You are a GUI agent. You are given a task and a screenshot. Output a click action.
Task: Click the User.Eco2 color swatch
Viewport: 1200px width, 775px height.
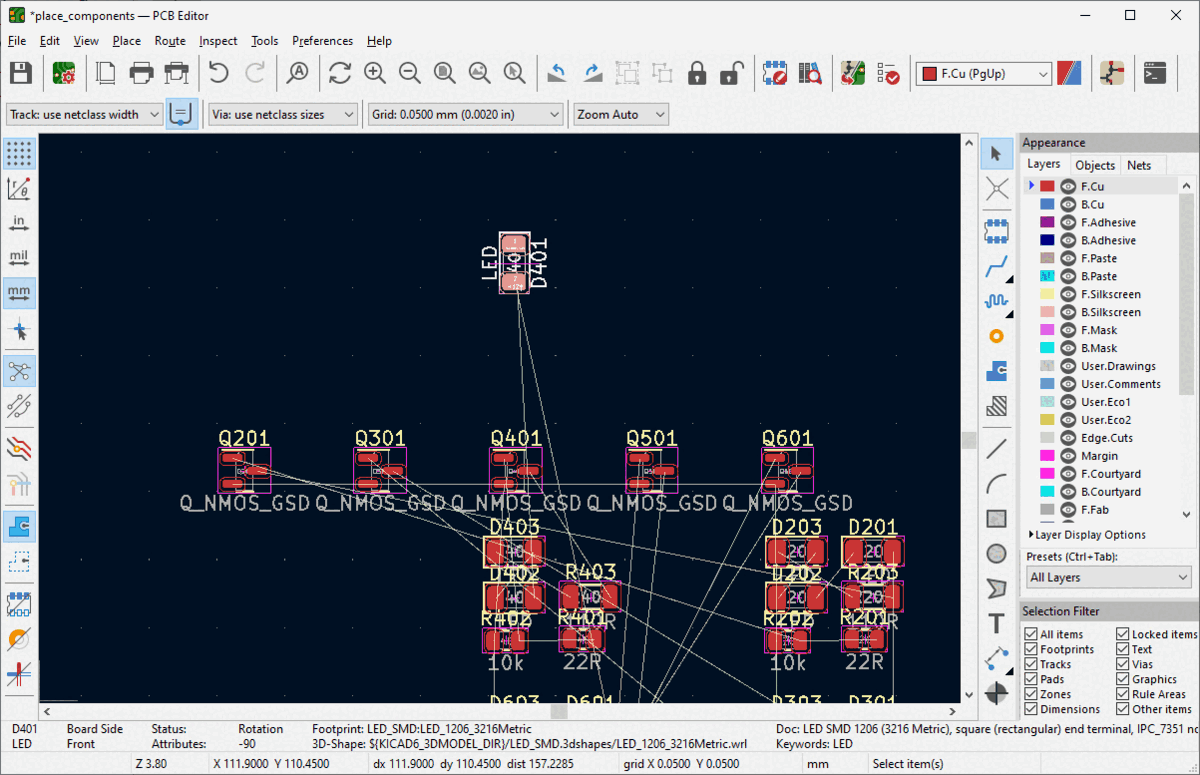point(1047,420)
